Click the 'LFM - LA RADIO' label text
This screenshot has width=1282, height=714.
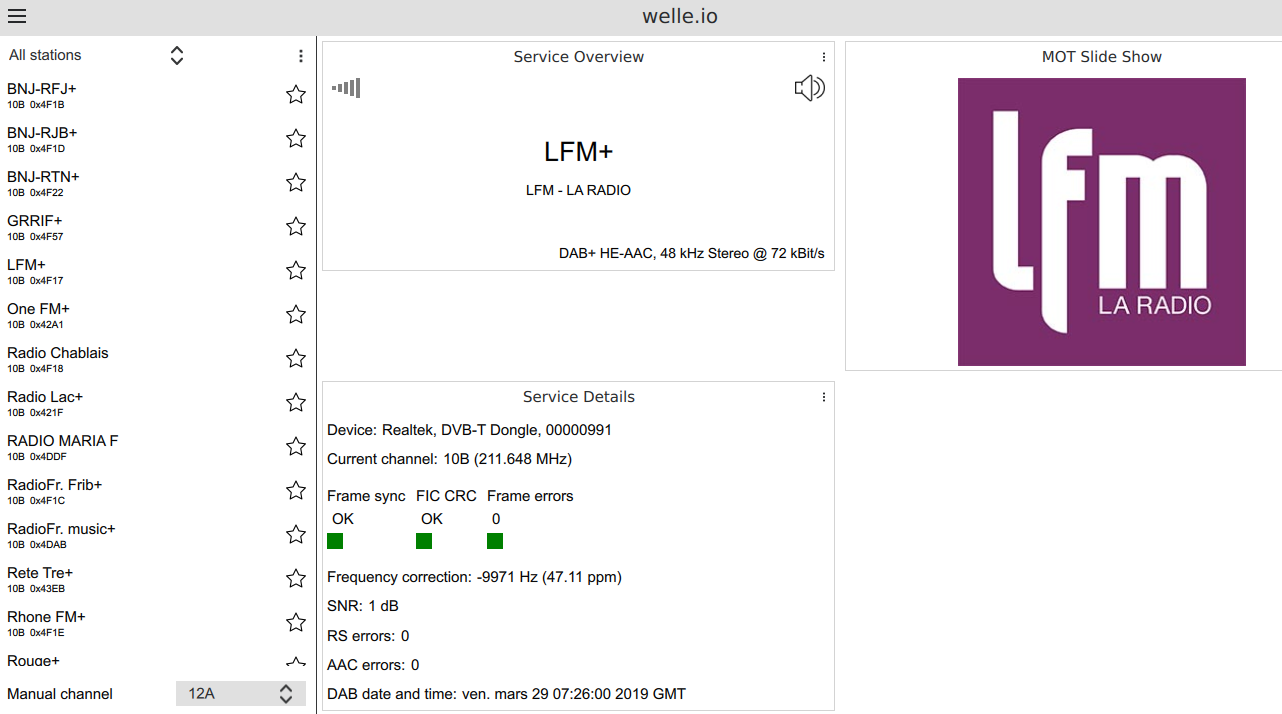click(578, 190)
